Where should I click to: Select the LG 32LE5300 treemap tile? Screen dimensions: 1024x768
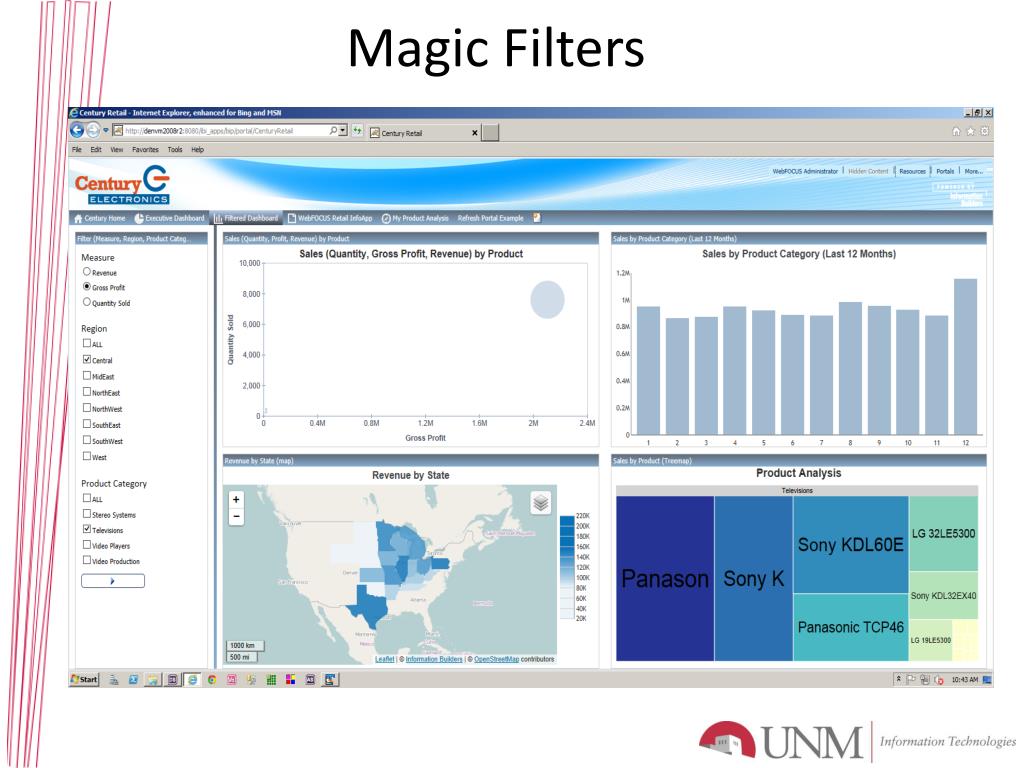coord(944,534)
